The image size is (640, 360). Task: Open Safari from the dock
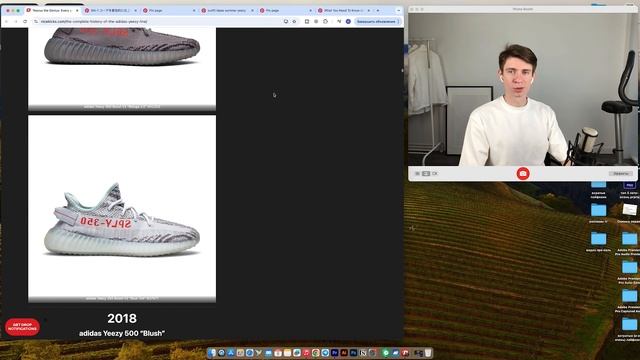249,353
